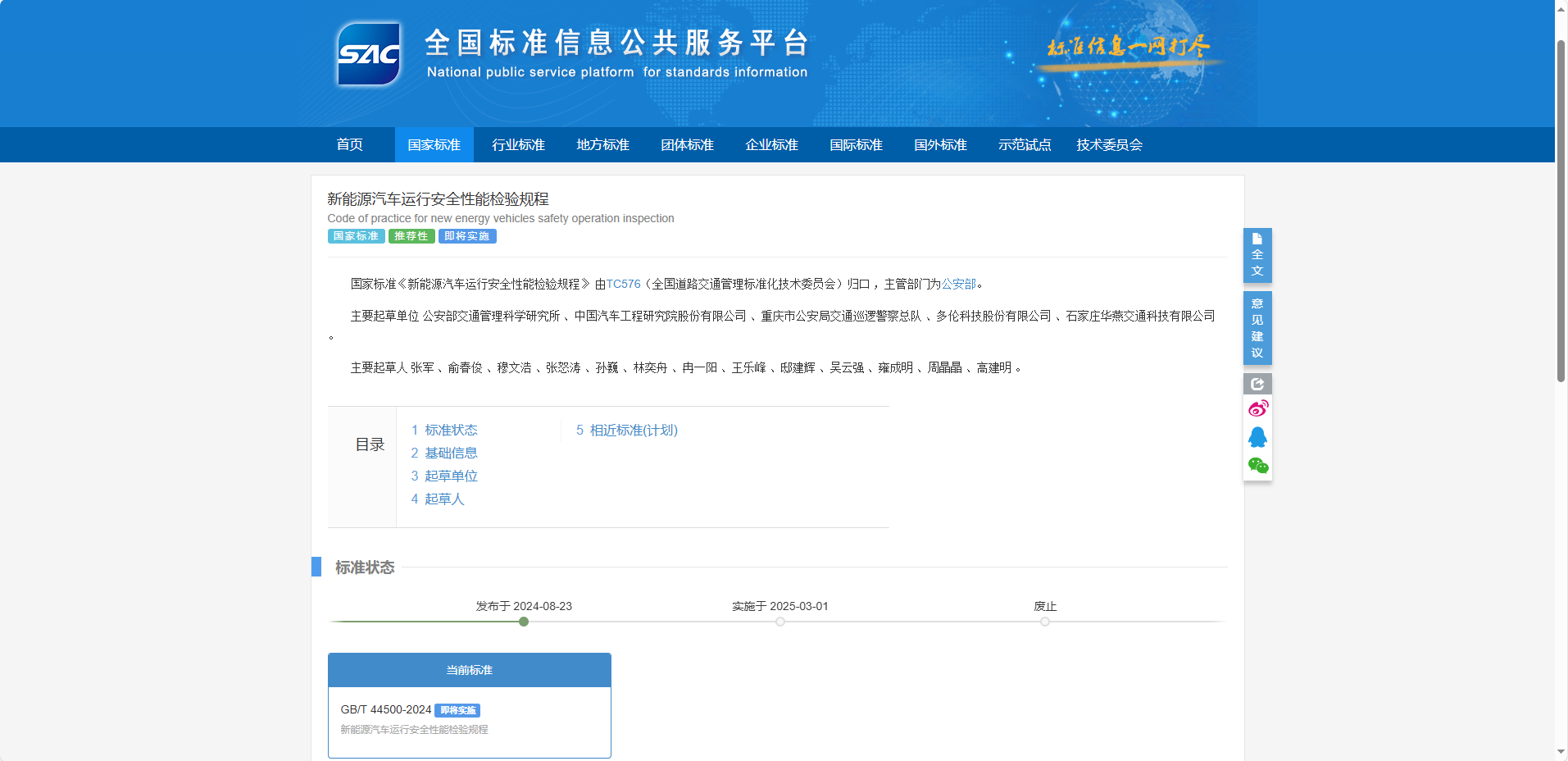This screenshot has height=761, width=1568.
Task: Jump to 3 起草单位 in contents
Action: click(x=444, y=476)
